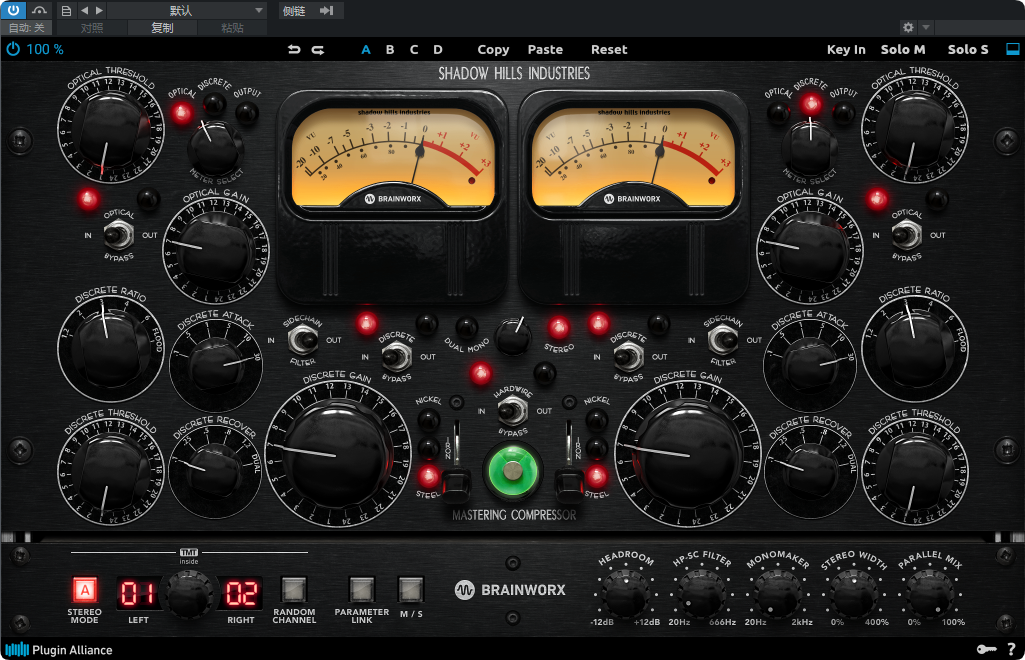The image size is (1025, 660).
Task: Toggle the Parameter Link button
Action: tap(361, 589)
